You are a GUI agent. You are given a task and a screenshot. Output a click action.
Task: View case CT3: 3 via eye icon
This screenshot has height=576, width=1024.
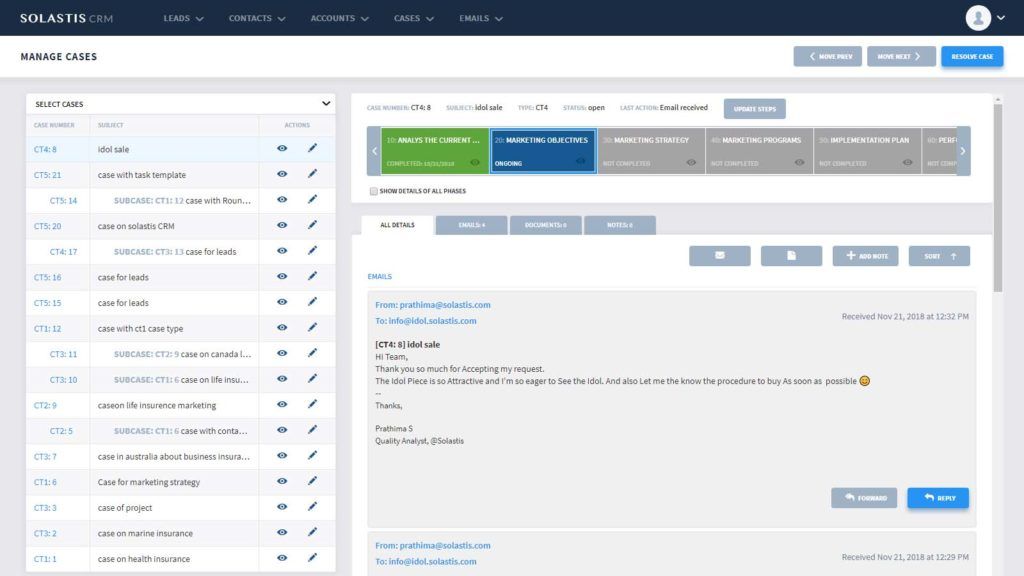click(x=282, y=507)
